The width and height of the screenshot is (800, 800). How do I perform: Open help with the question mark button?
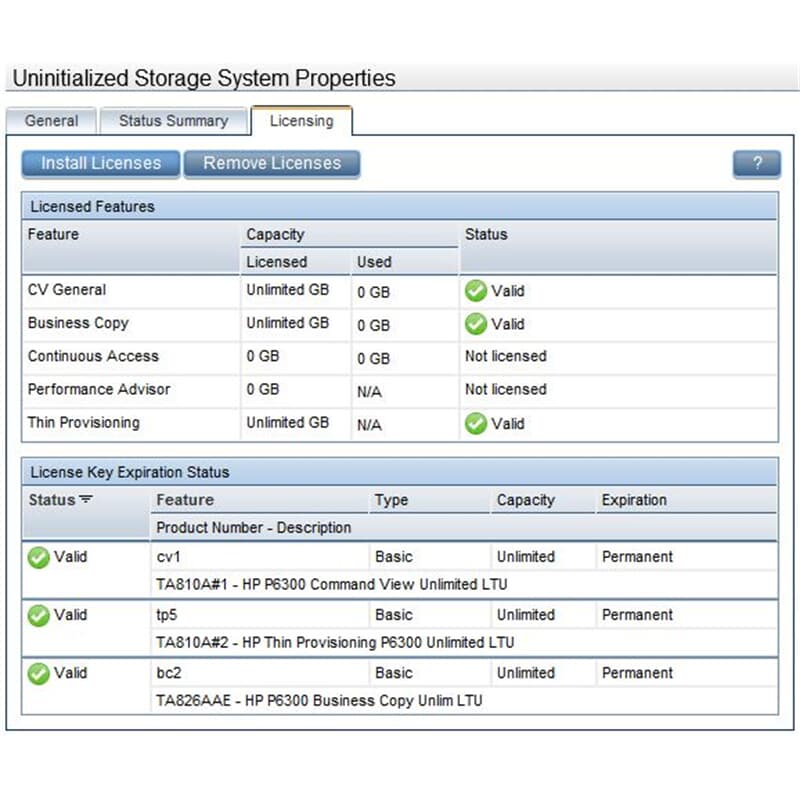click(757, 164)
